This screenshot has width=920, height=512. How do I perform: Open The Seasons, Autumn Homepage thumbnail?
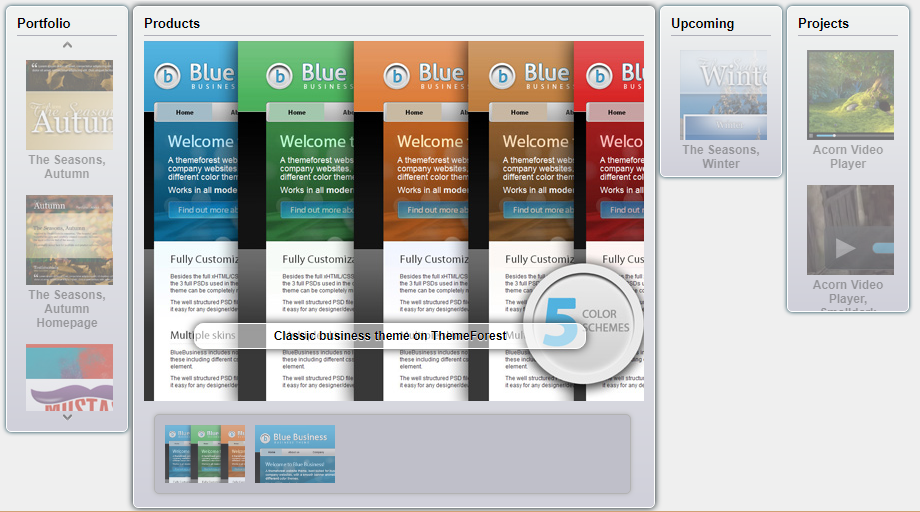click(69, 240)
